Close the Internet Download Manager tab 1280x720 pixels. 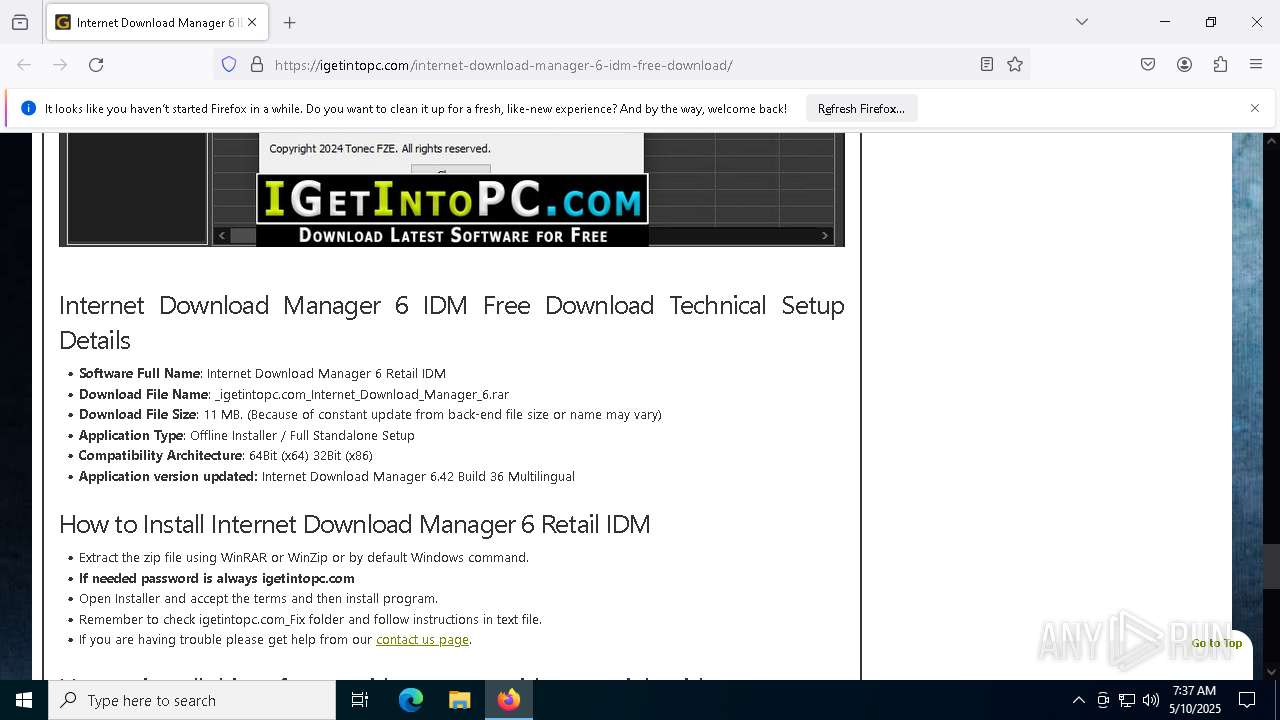coord(252,22)
